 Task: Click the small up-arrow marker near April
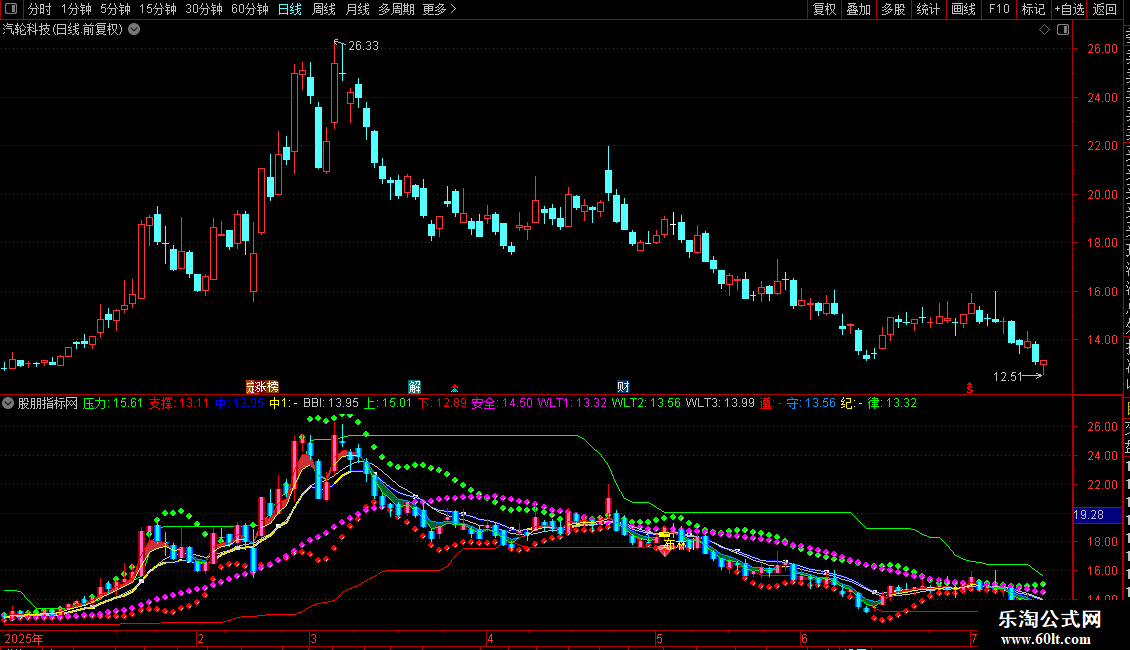pyautogui.click(x=454, y=388)
